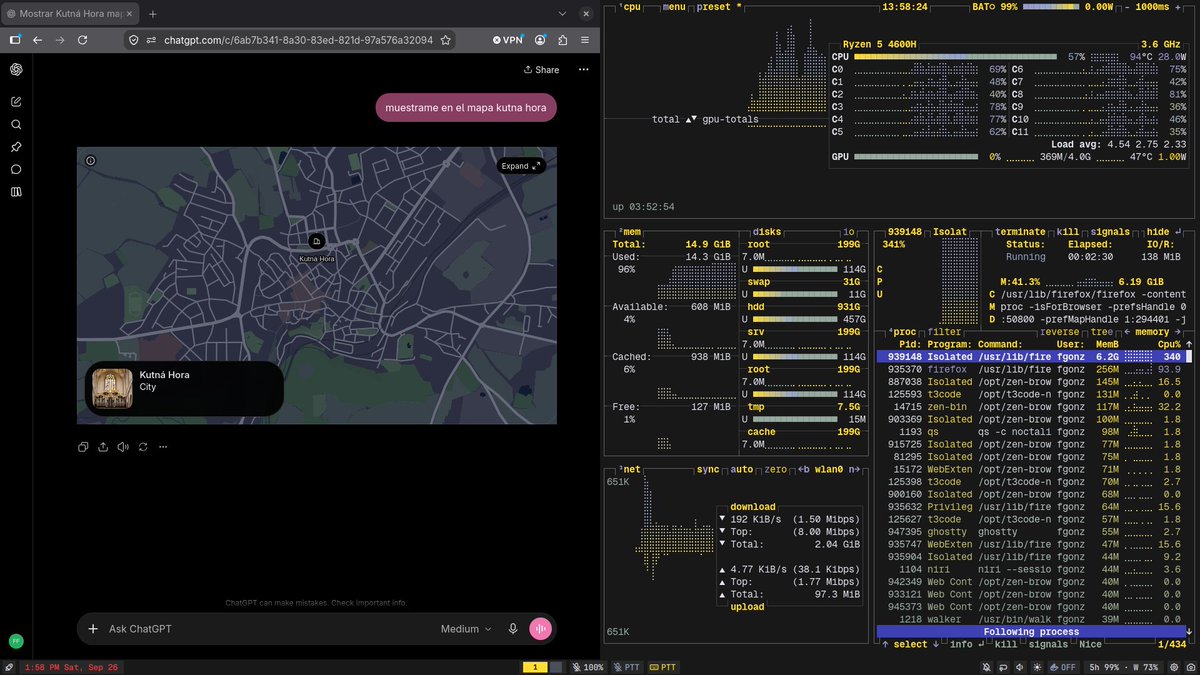Read the response aloud

(123, 447)
